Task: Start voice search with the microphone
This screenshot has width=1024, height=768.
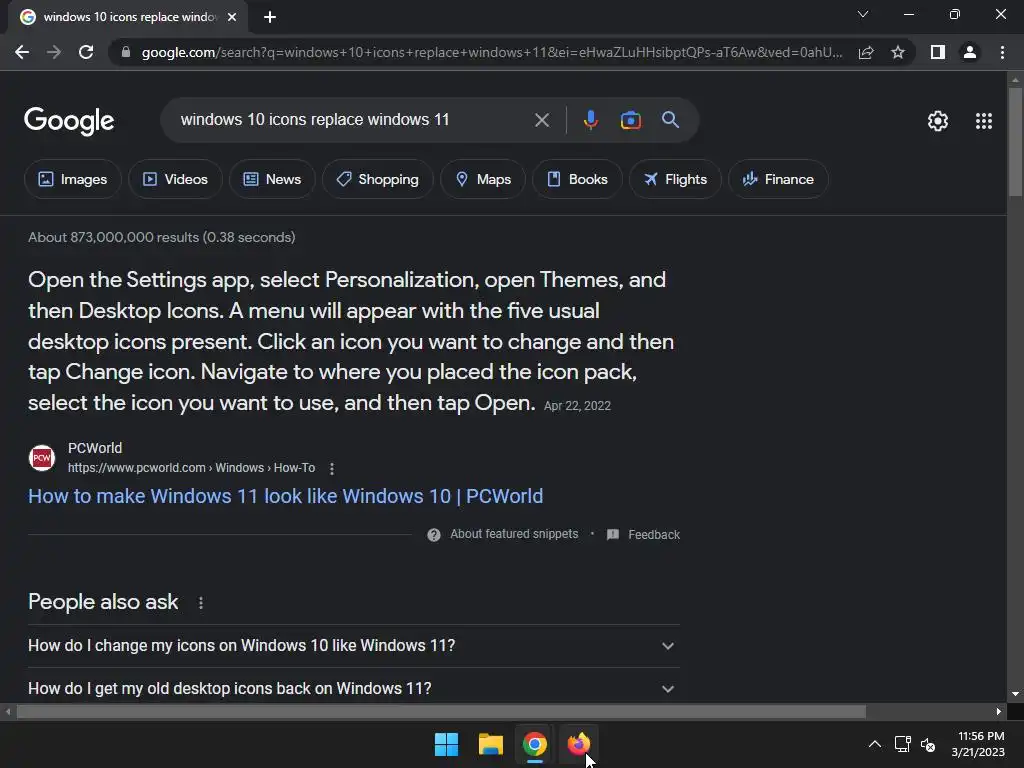Action: (590, 120)
